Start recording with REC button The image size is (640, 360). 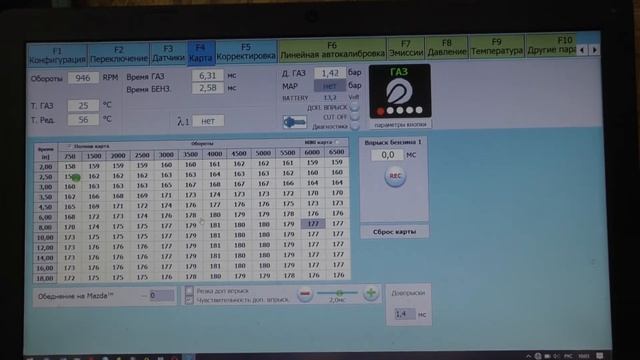pos(395,176)
